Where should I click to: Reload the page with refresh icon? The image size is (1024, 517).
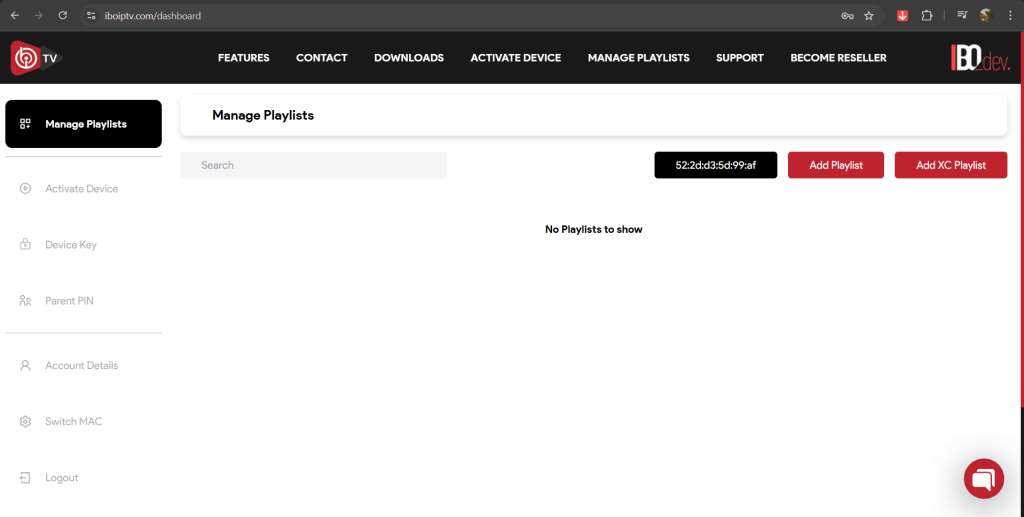click(63, 16)
